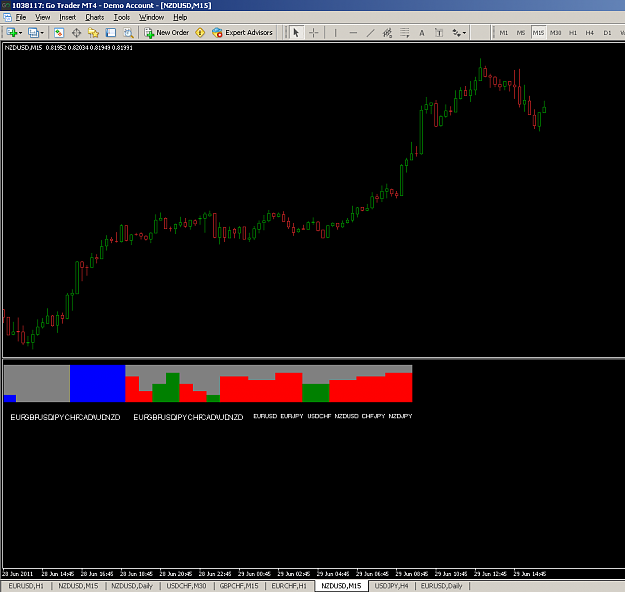This screenshot has width=625, height=592.
Task: Open the Insert menu
Action: [x=67, y=17]
